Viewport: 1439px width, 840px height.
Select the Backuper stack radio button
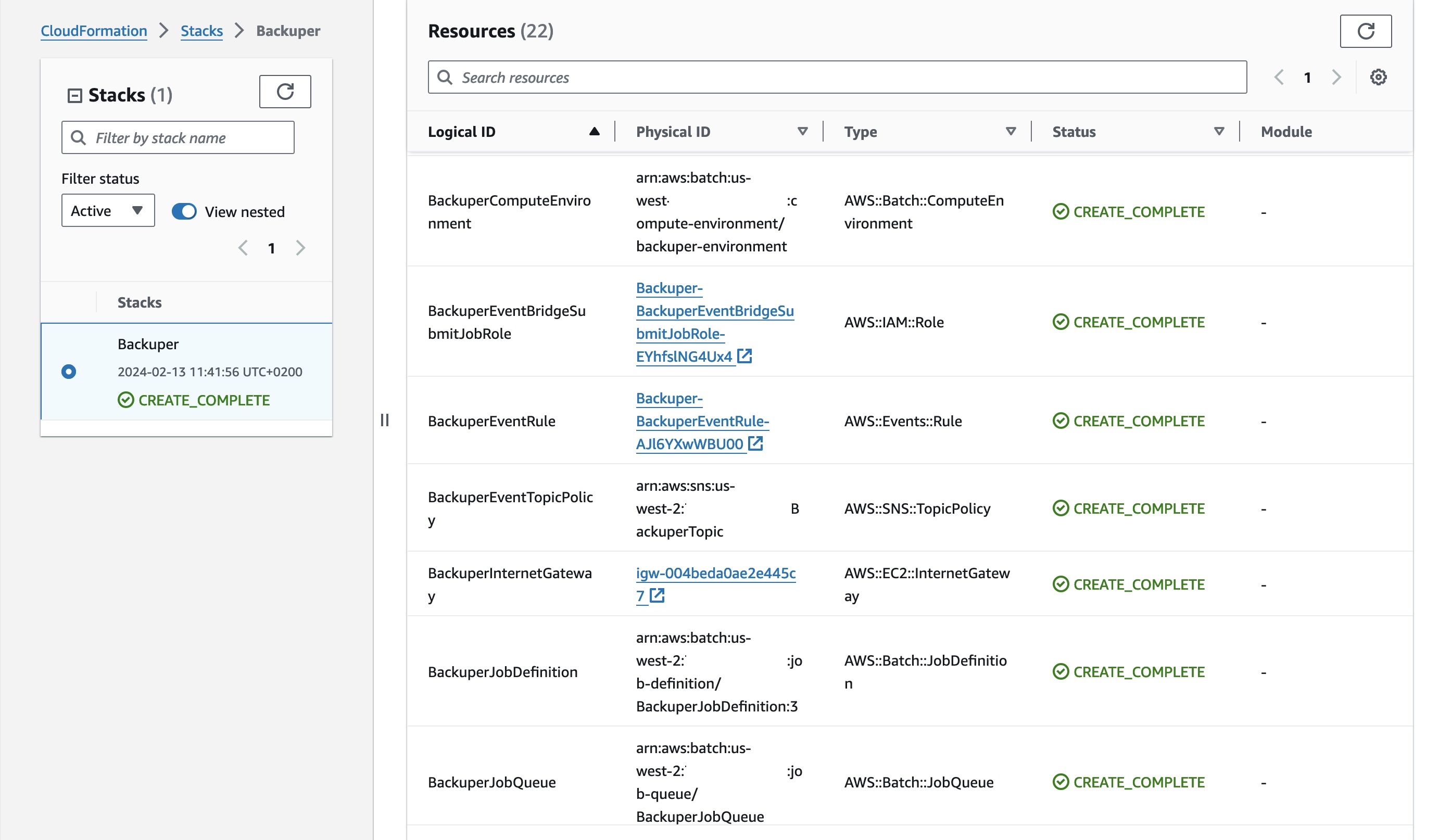pyautogui.click(x=69, y=372)
